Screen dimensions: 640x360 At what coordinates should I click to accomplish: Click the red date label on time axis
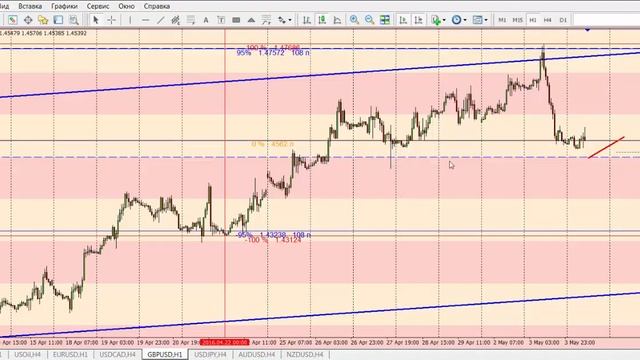[x=224, y=342]
